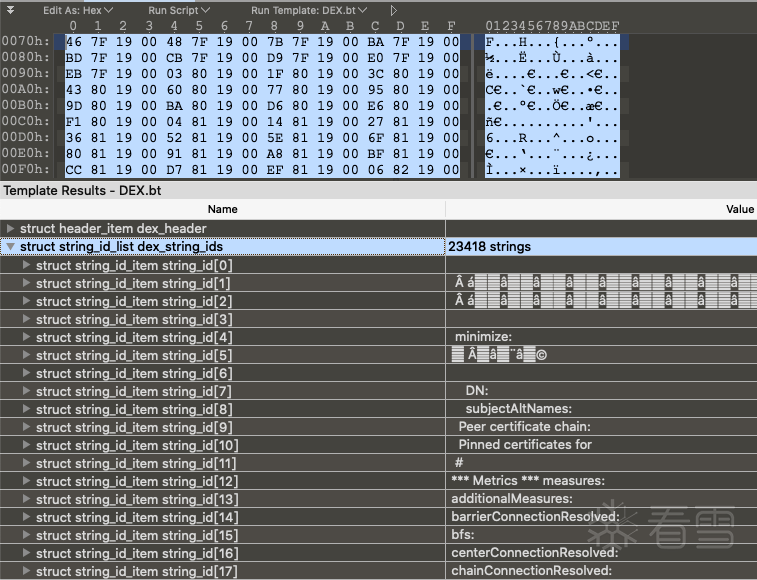
Task: Expand string_id[10] tree node
Action: [x=27, y=445]
